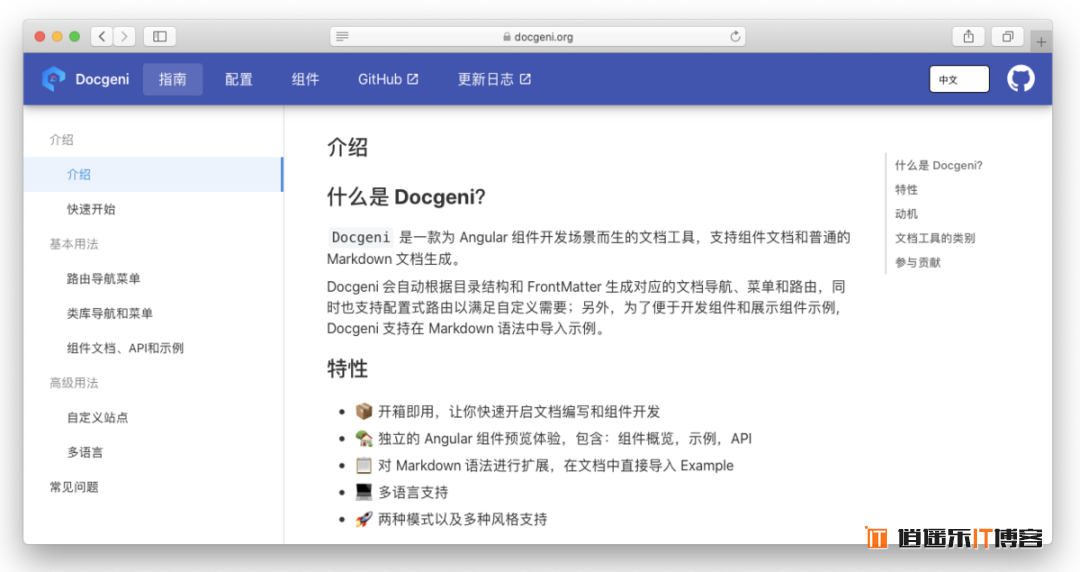Jump to 文档工具的类别 in the table of contents

tap(935, 238)
